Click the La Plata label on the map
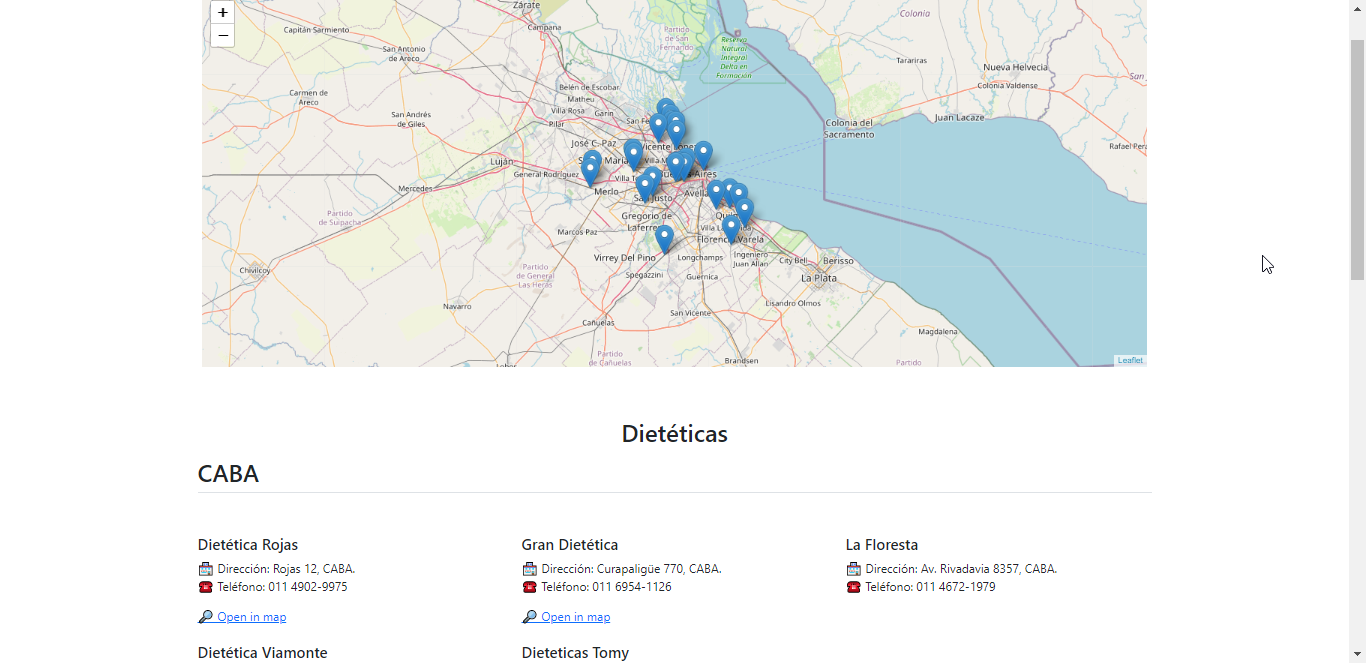 [819, 278]
